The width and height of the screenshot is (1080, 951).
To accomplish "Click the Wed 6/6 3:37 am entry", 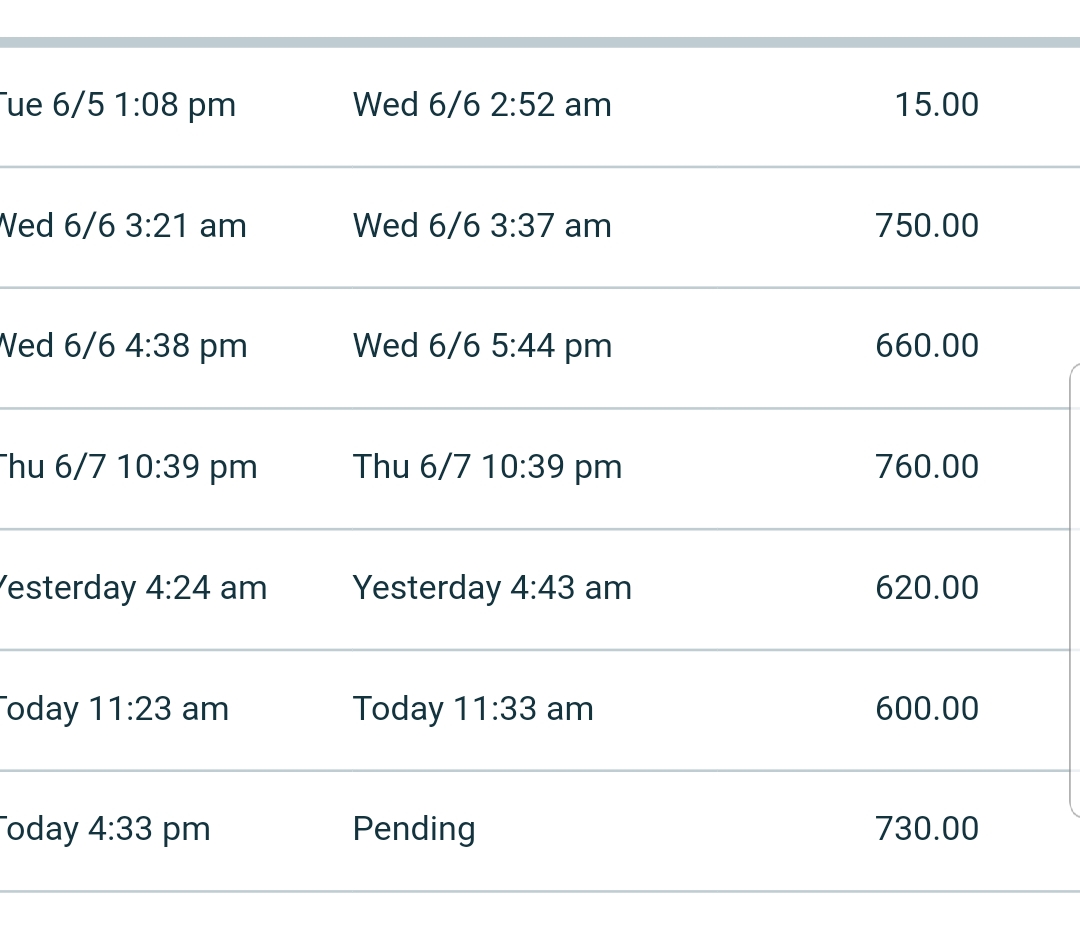I will 482,226.
